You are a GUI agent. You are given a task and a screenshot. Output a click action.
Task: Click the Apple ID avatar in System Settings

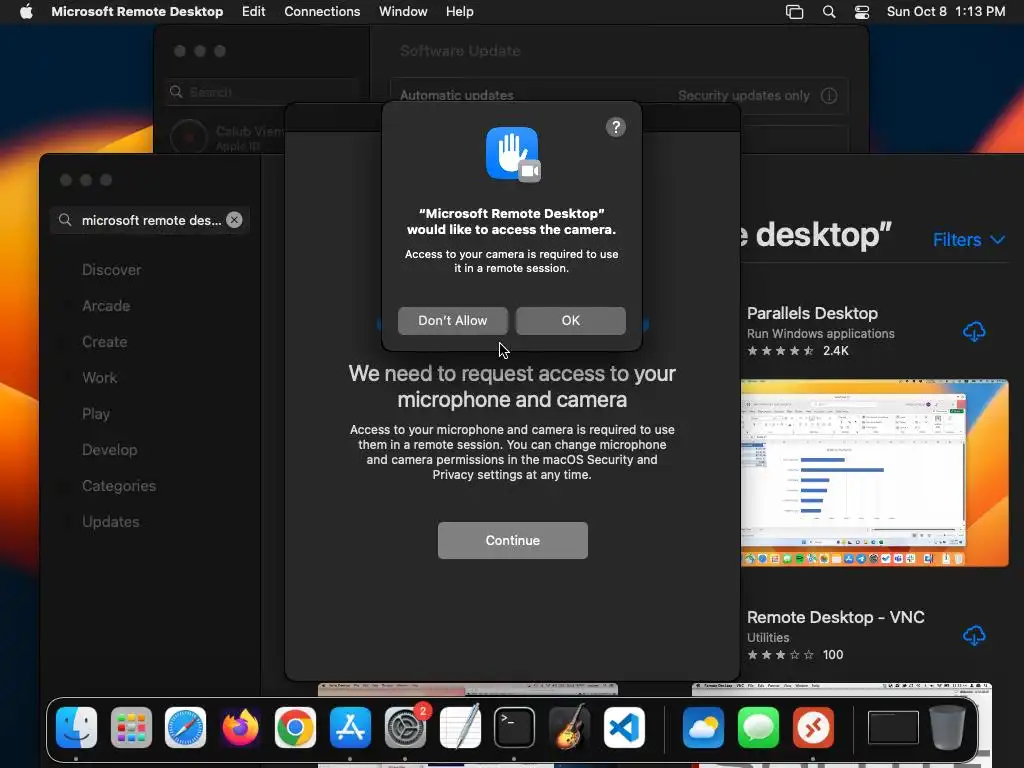click(189, 137)
